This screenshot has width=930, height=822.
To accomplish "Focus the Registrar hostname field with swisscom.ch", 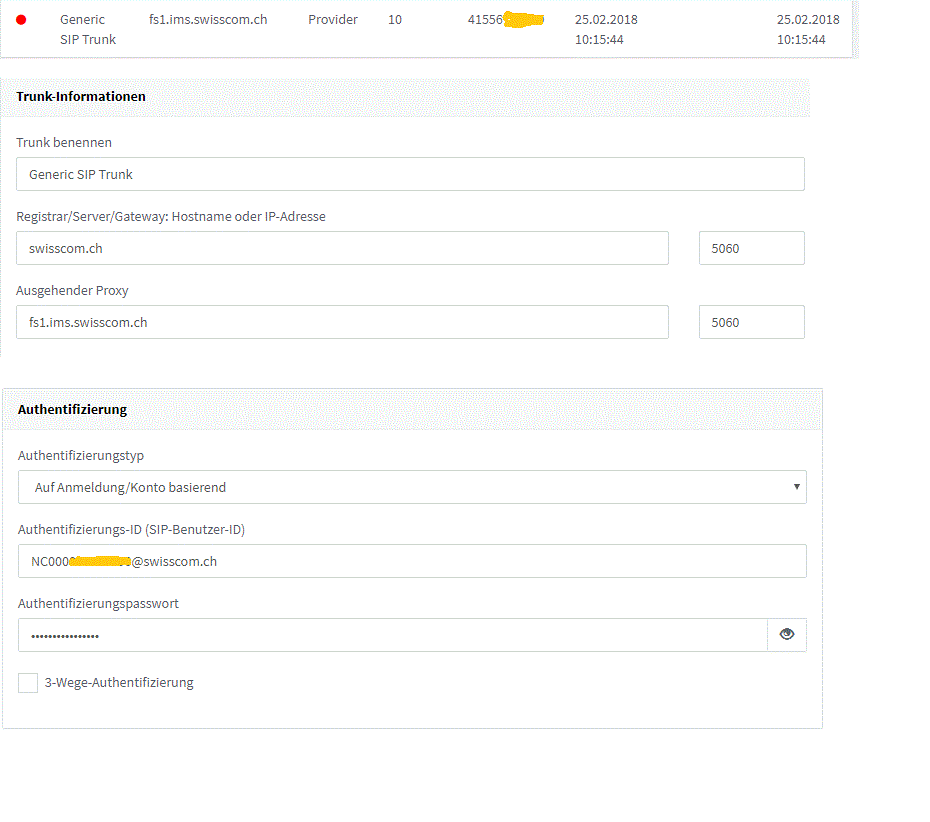I will tap(342, 248).
